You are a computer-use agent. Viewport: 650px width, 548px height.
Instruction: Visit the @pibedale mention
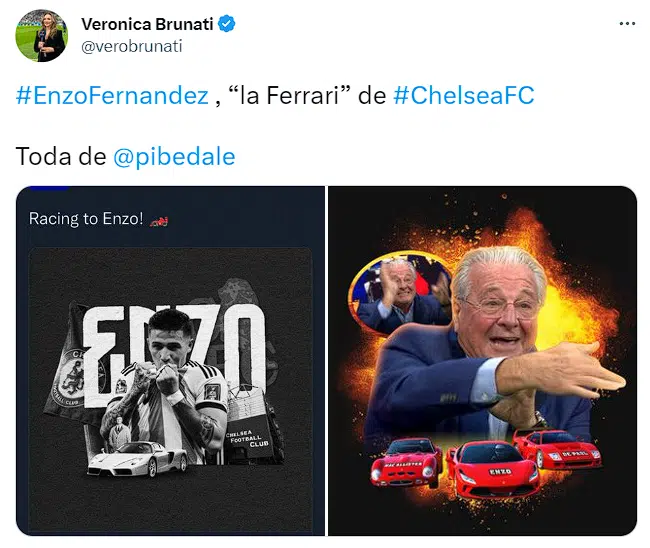click(x=174, y=157)
